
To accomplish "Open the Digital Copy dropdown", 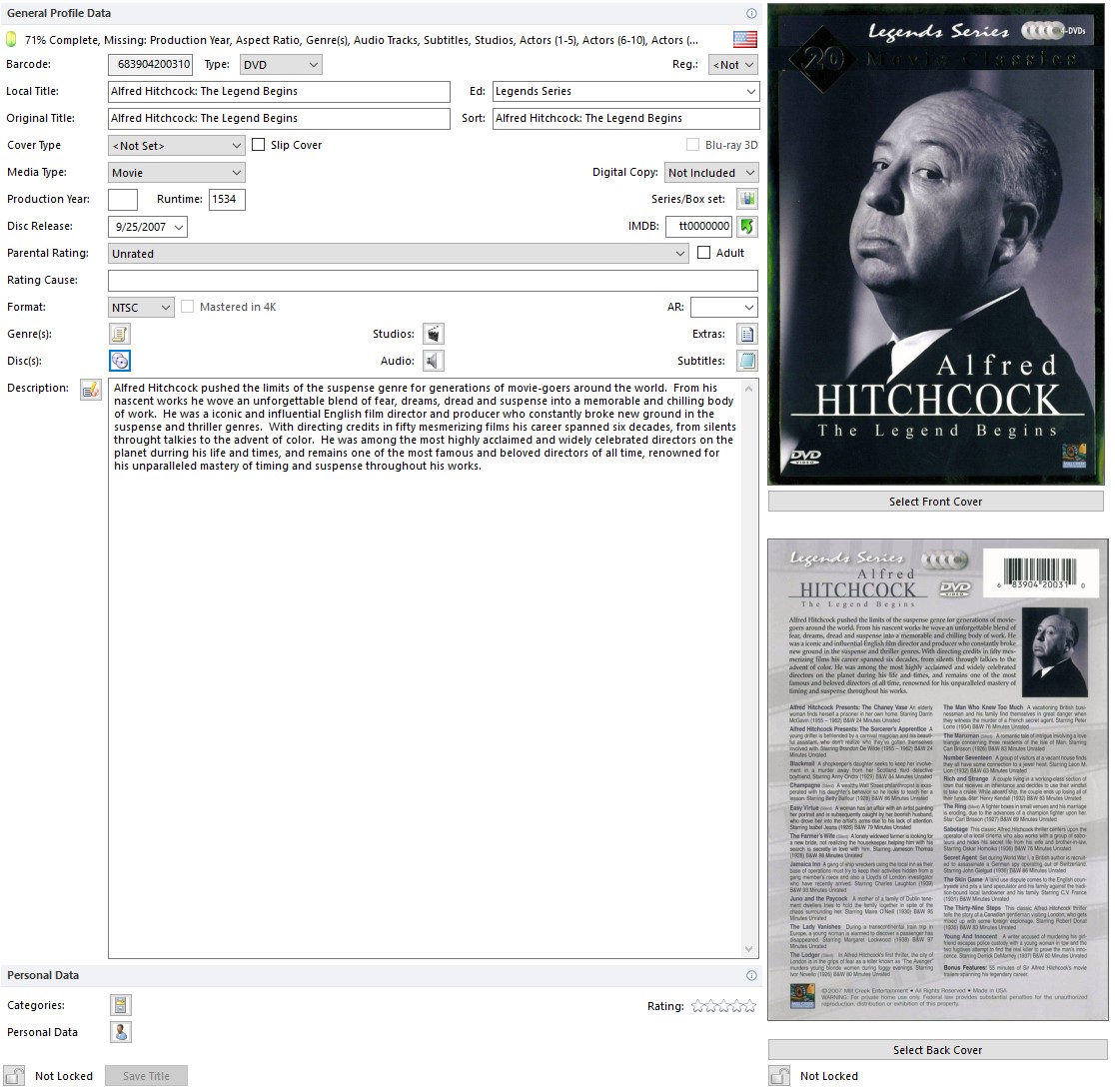I will 711,173.
